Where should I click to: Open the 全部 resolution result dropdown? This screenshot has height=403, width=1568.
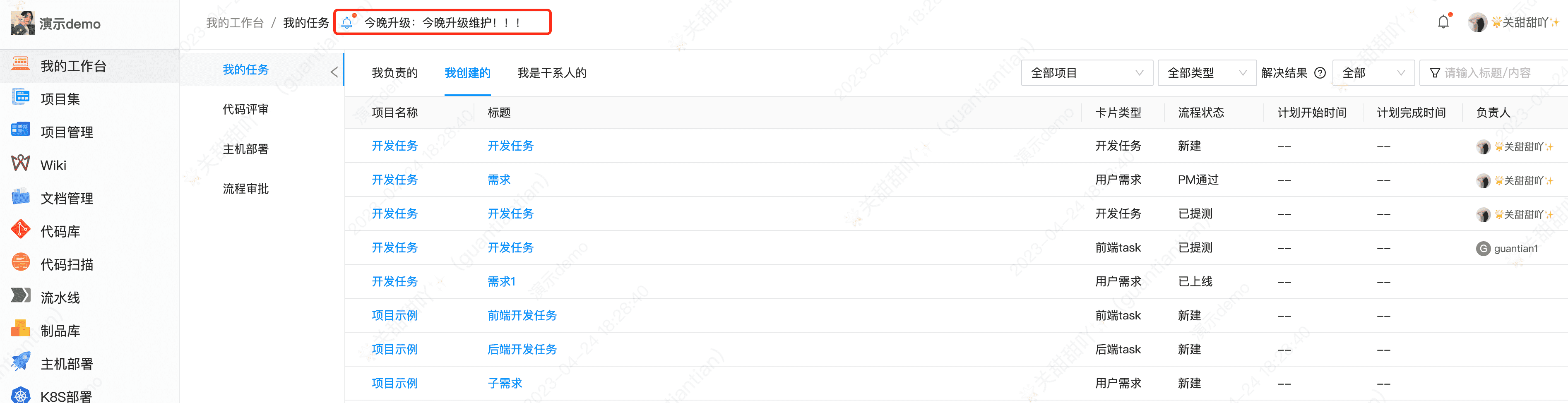tap(1373, 73)
